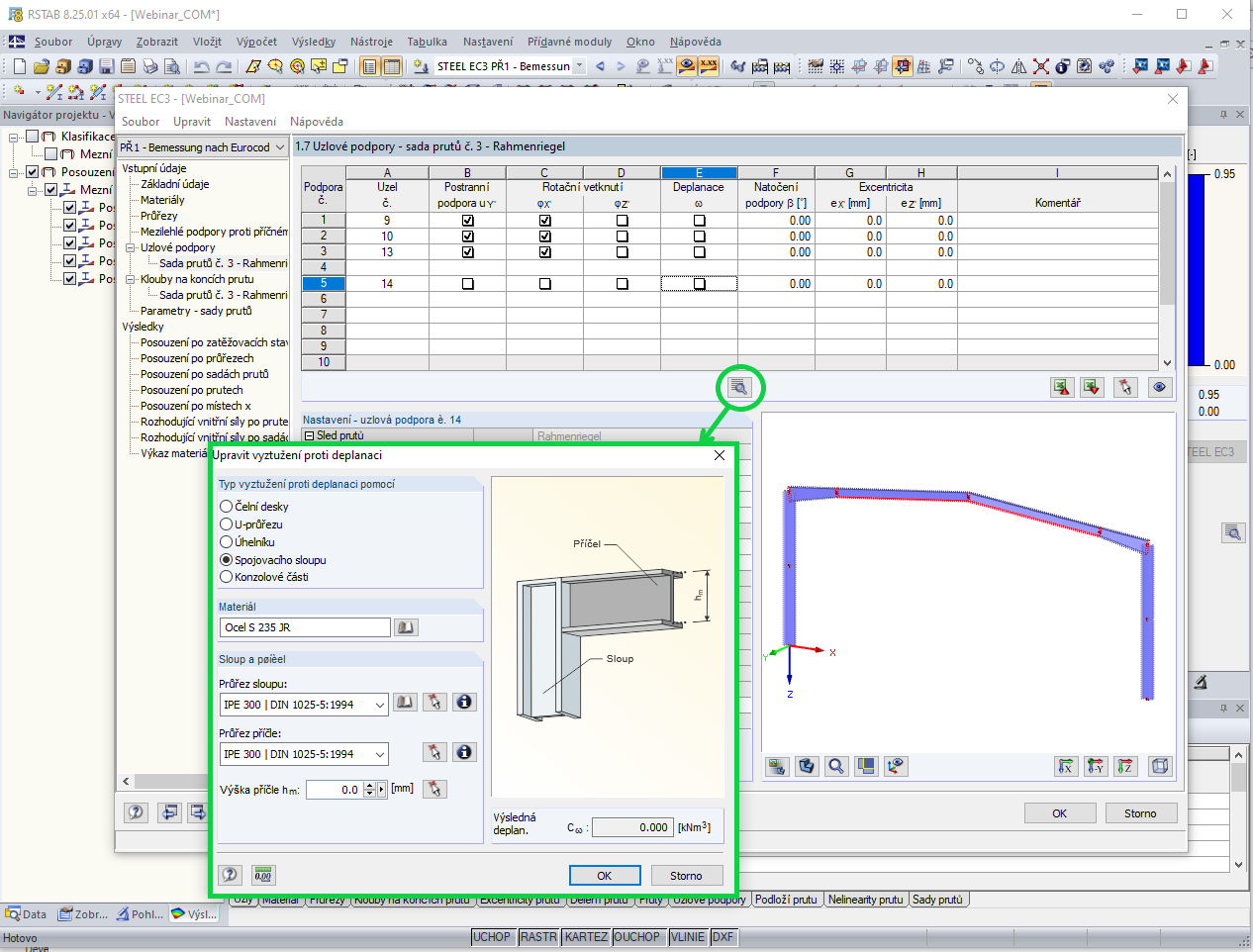Open the Výpočet menu in RSTAB
Screen dimensions: 1253x952
256,42
